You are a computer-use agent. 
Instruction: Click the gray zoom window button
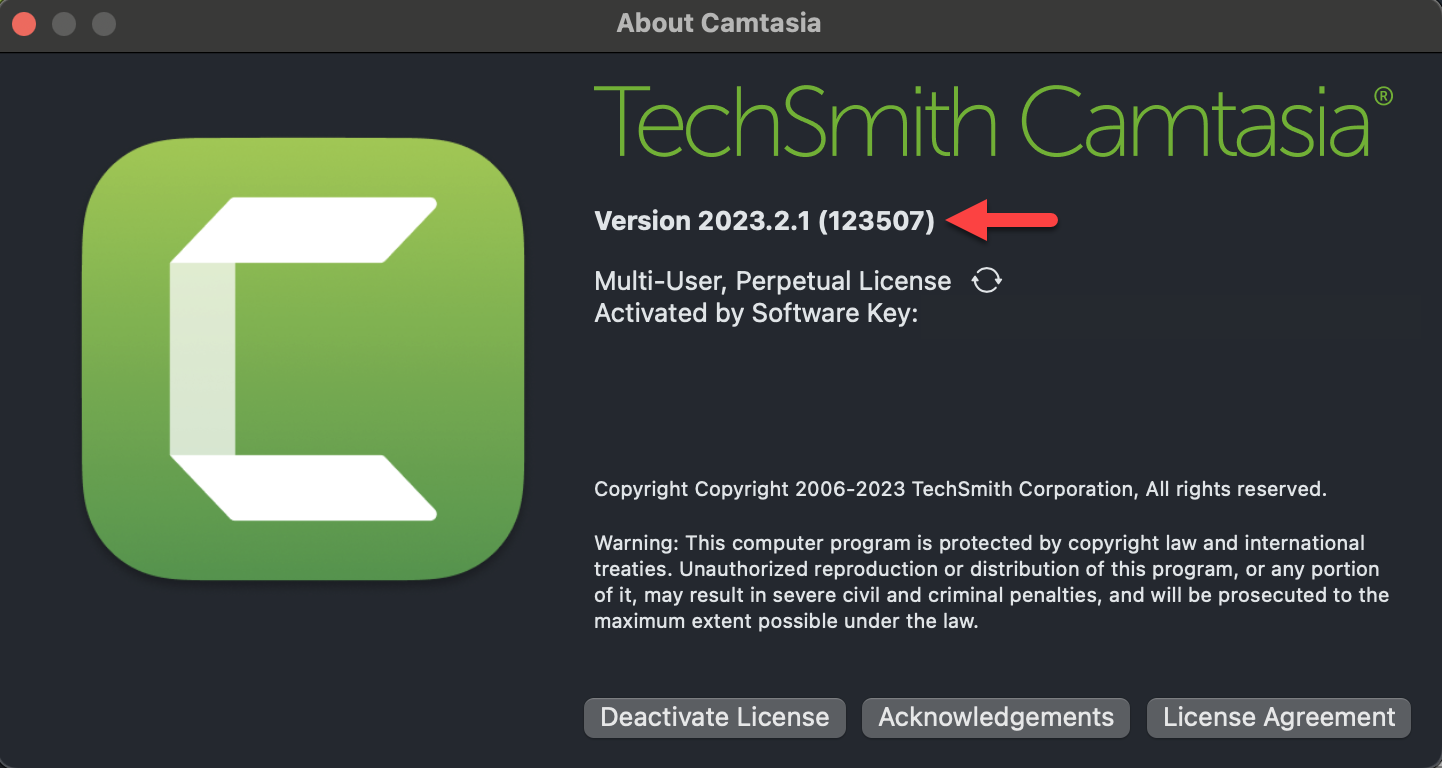[x=103, y=23]
